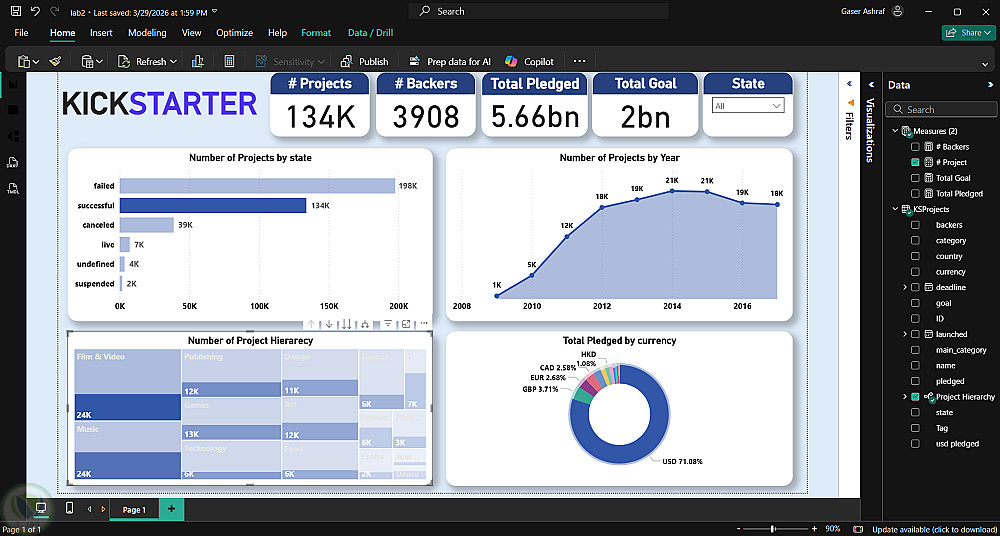Viewport: 1000px width, 536px height.
Task: Collapse the Measures (2) table group
Action: [x=895, y=131]
